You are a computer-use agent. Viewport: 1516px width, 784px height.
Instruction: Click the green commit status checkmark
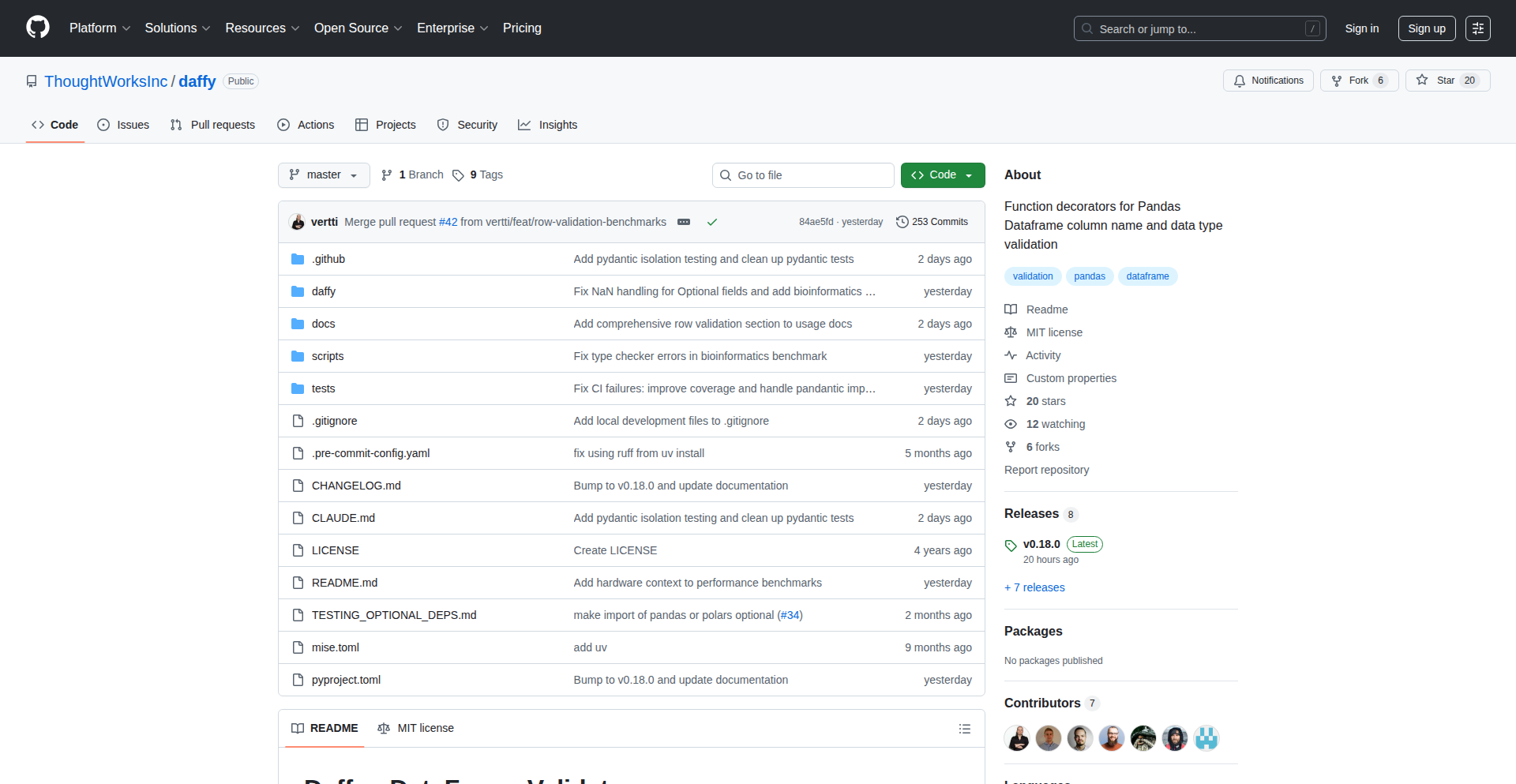[712, 222]
